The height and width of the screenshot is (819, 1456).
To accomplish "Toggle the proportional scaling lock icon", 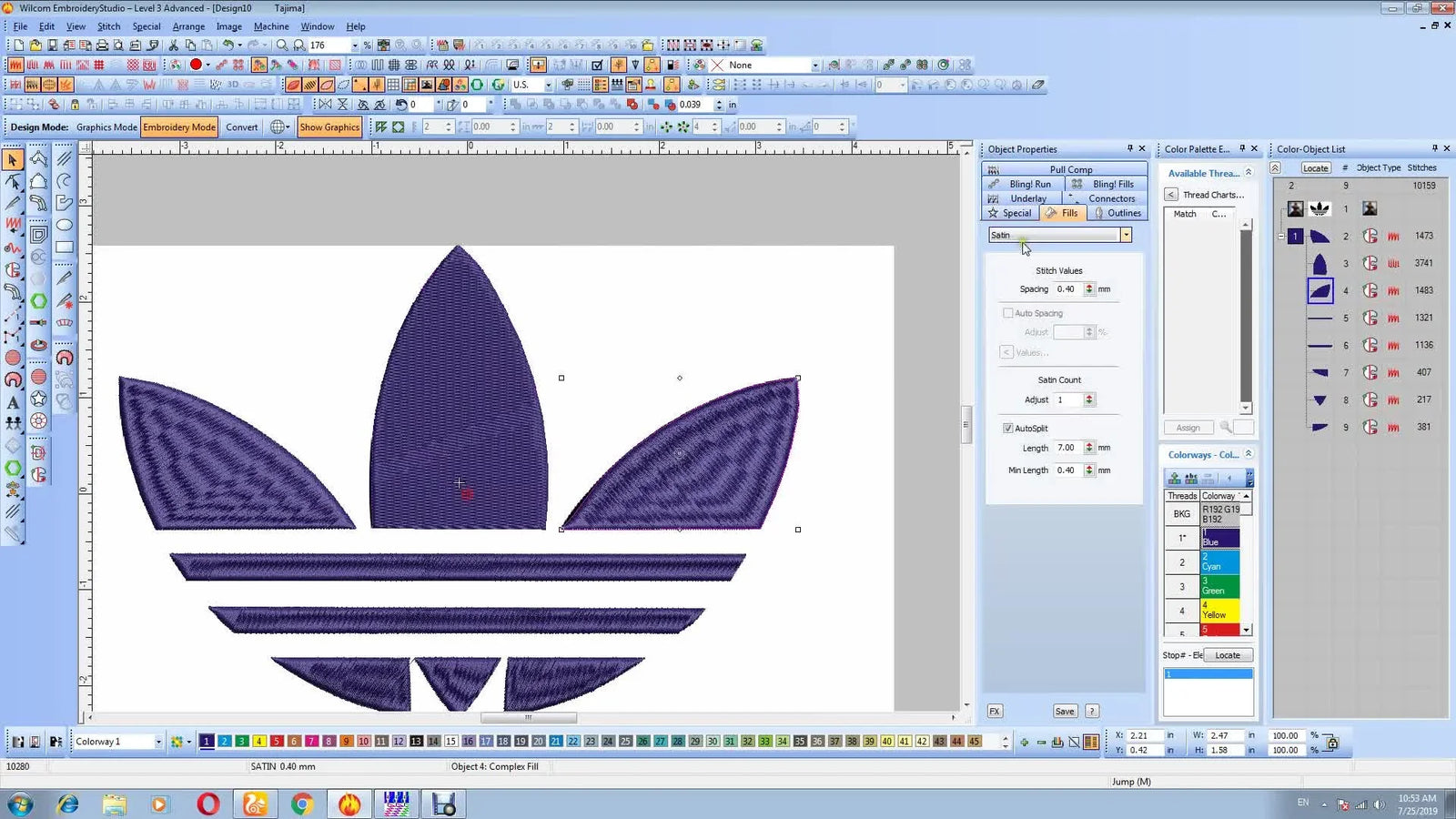I will click(x=1332, y=743).
